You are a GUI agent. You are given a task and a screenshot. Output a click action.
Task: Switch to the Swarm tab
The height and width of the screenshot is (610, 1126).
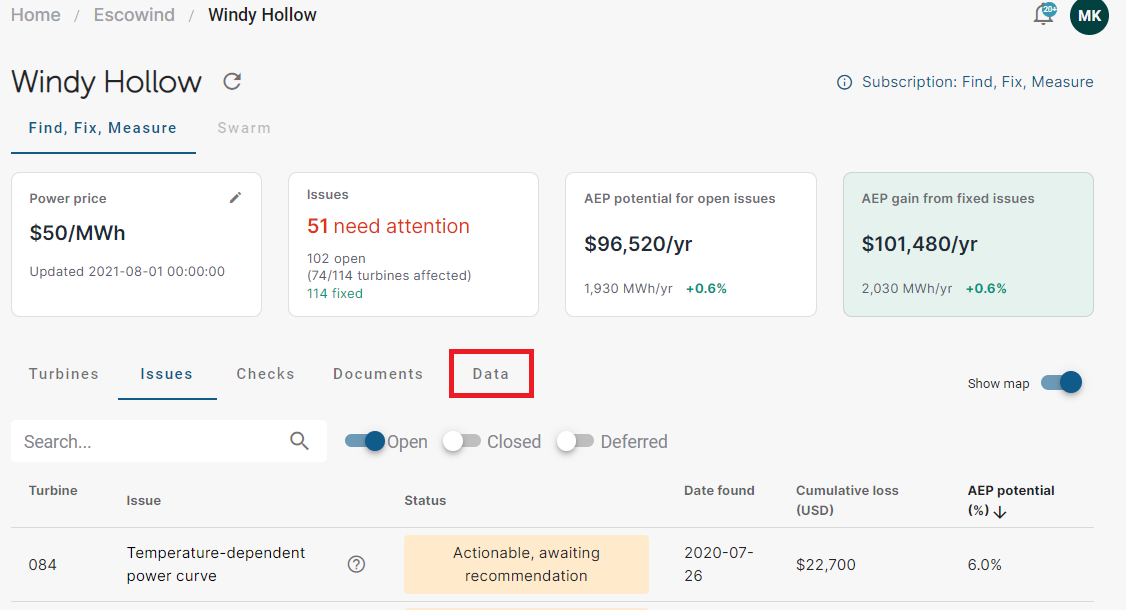[244, 128]
